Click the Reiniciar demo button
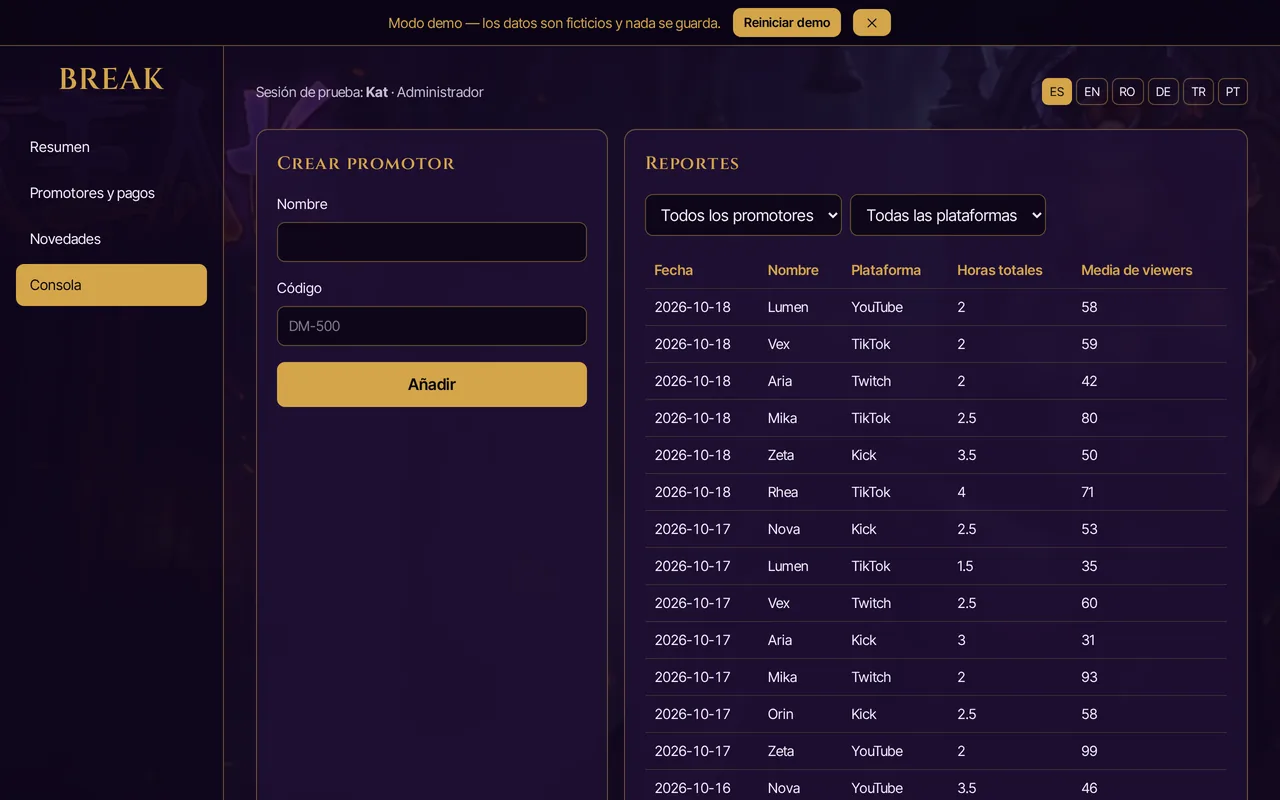1280x800 pixels. [x=787, y=23]
